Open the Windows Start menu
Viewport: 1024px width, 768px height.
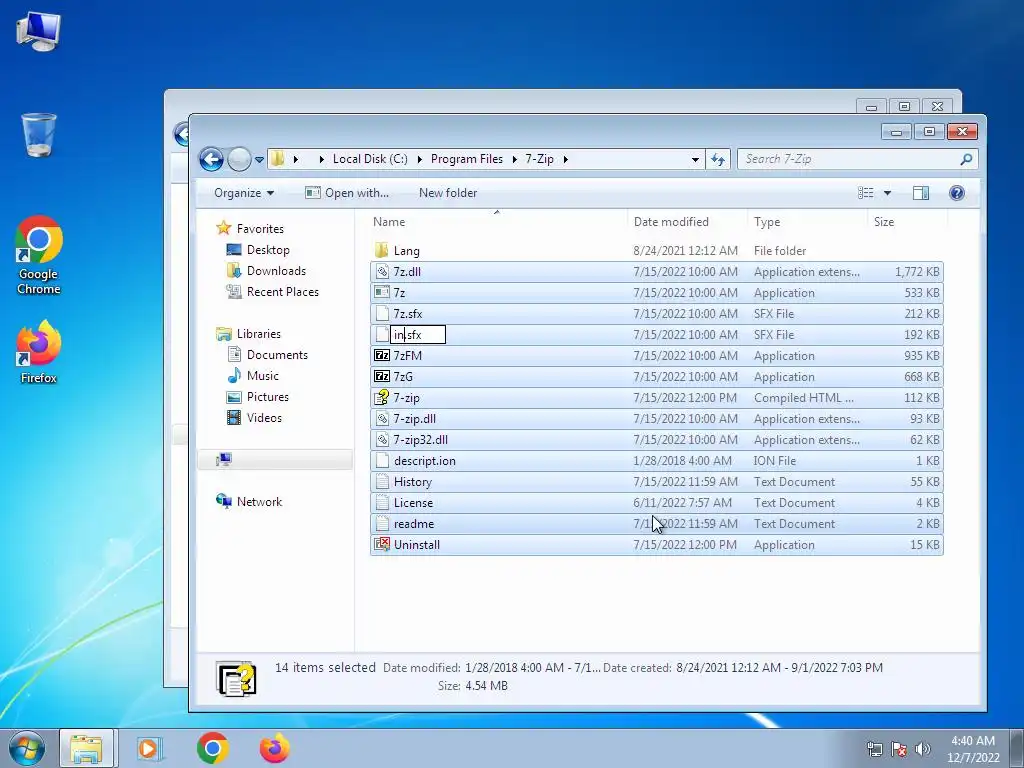click(27, 748)
